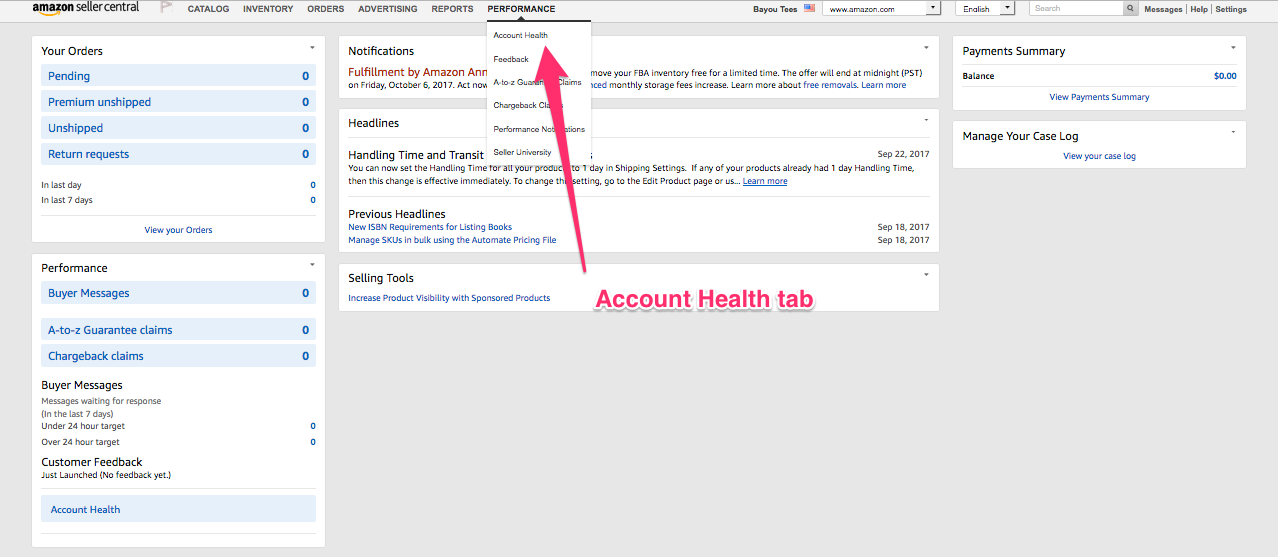Collapse the Your Orders widget arrow

(x=312, y=48)
